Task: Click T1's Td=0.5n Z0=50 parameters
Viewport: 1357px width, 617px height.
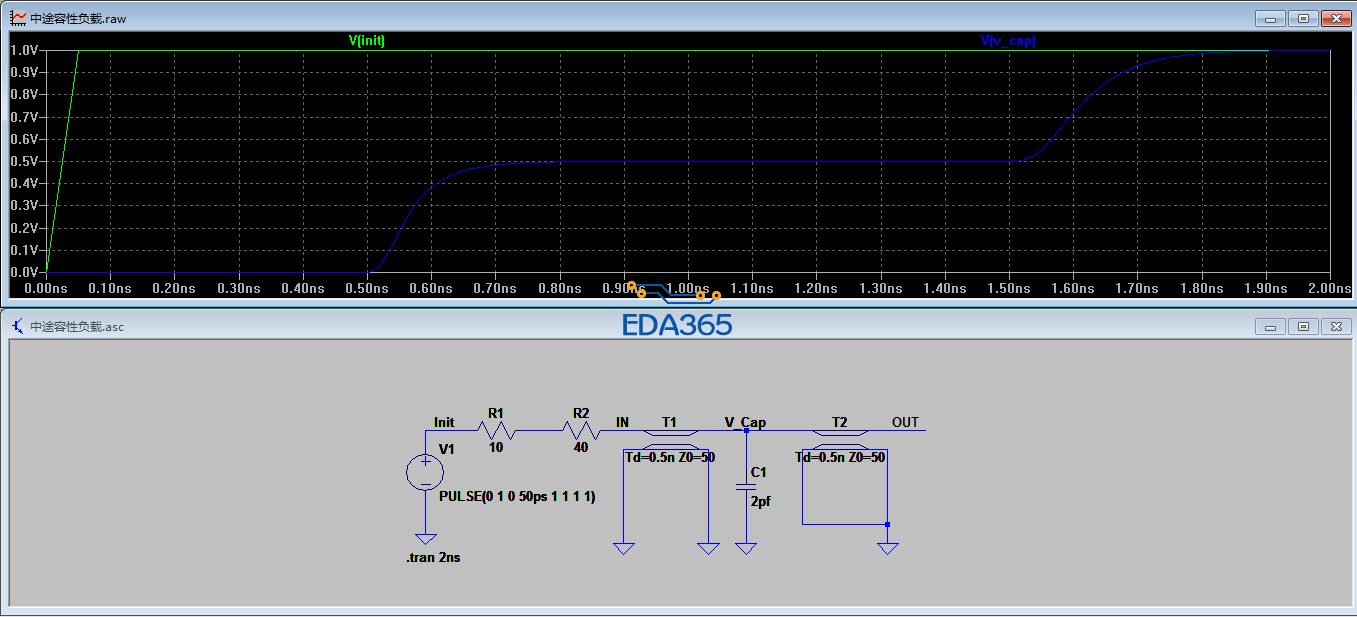Action: [x=669, y=457]
